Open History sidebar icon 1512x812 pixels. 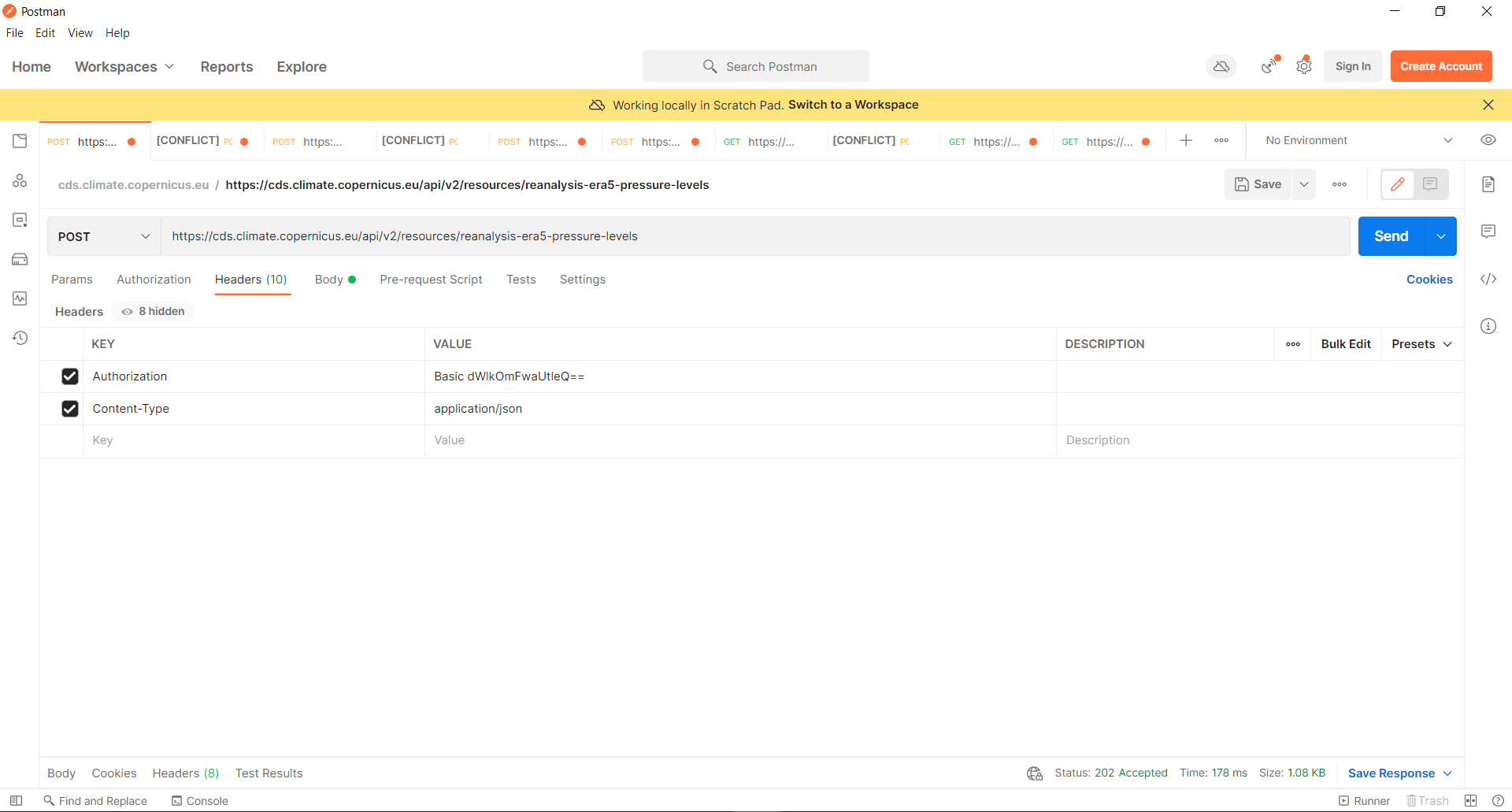click(x=20, y=338)
